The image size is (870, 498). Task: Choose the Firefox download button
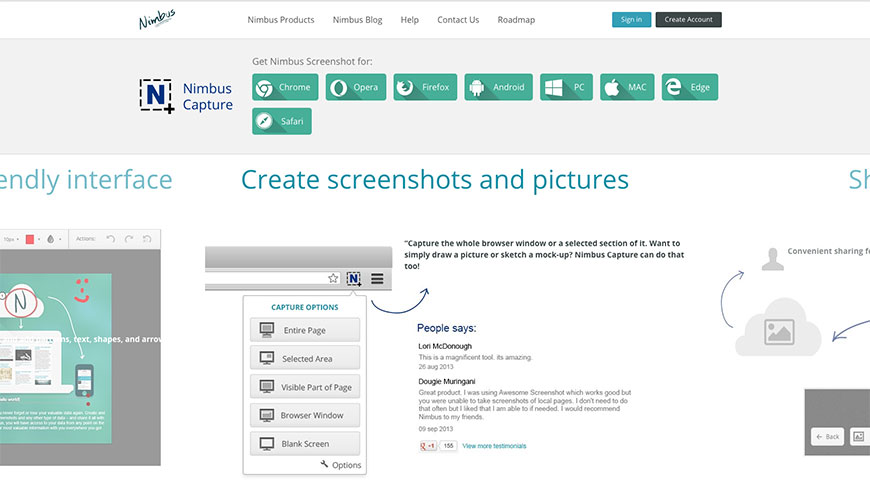[425, 87]
